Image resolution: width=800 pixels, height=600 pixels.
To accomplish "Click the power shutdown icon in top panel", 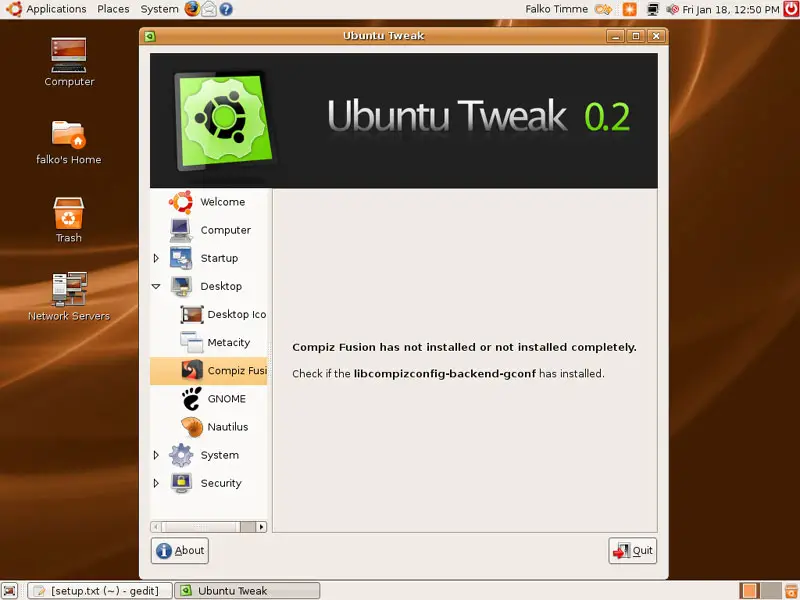I will click(791, 9).
